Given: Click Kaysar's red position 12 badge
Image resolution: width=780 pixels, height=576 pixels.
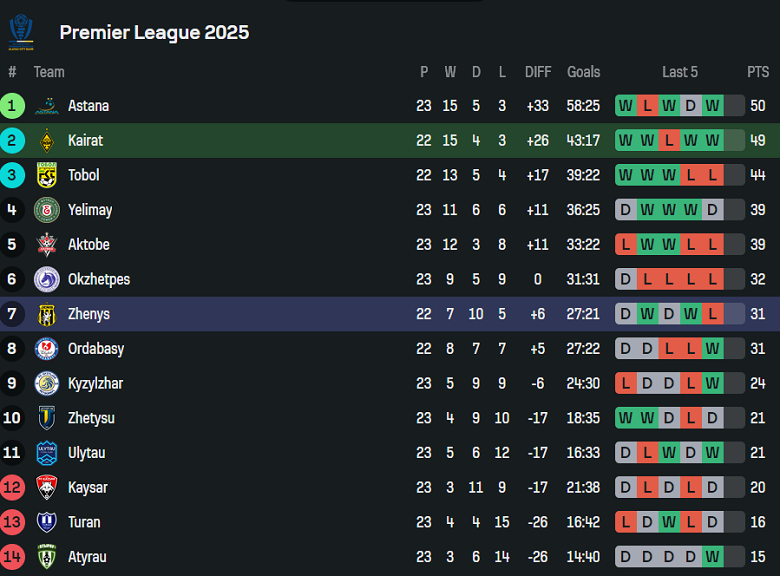Looking at the screenshot, I should tap(13, 488).
